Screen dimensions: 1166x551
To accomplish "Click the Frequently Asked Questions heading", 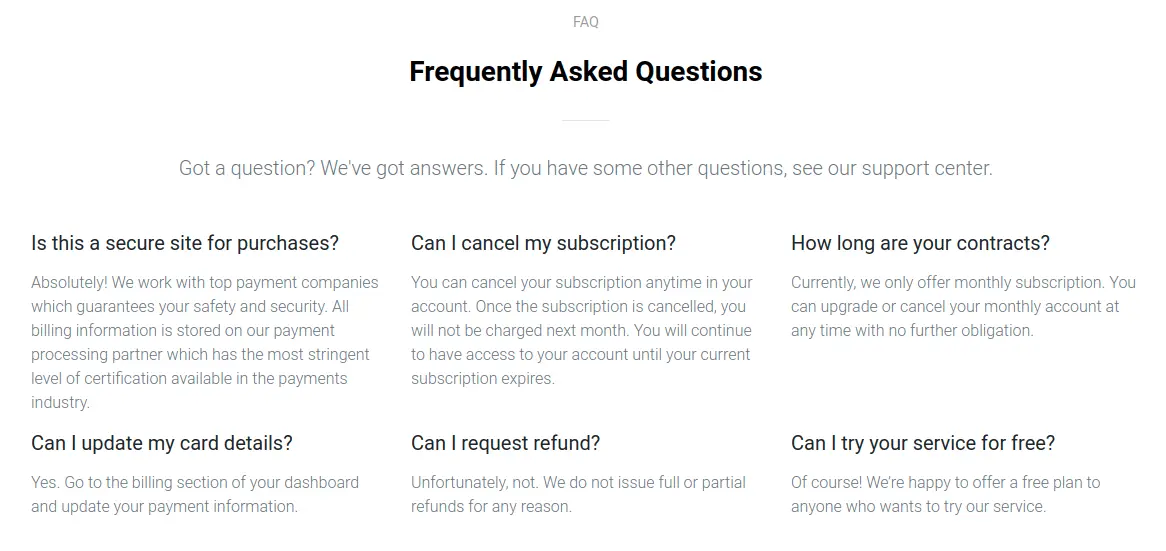I will point(585,72).
